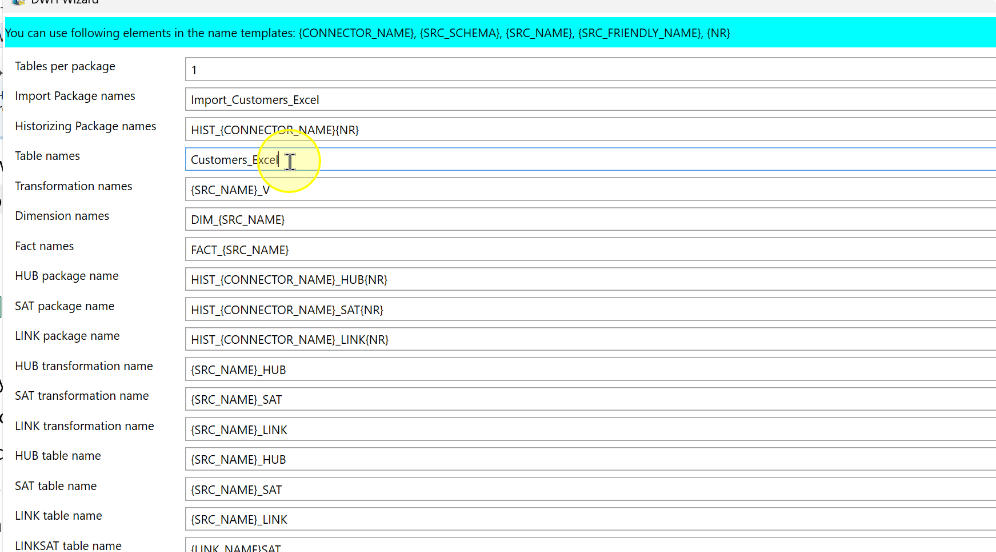Image resolution: width=996 pixels, height=552 pixels.
Task: Click the 'Table names' label
Action: click(x=47, y=156)
